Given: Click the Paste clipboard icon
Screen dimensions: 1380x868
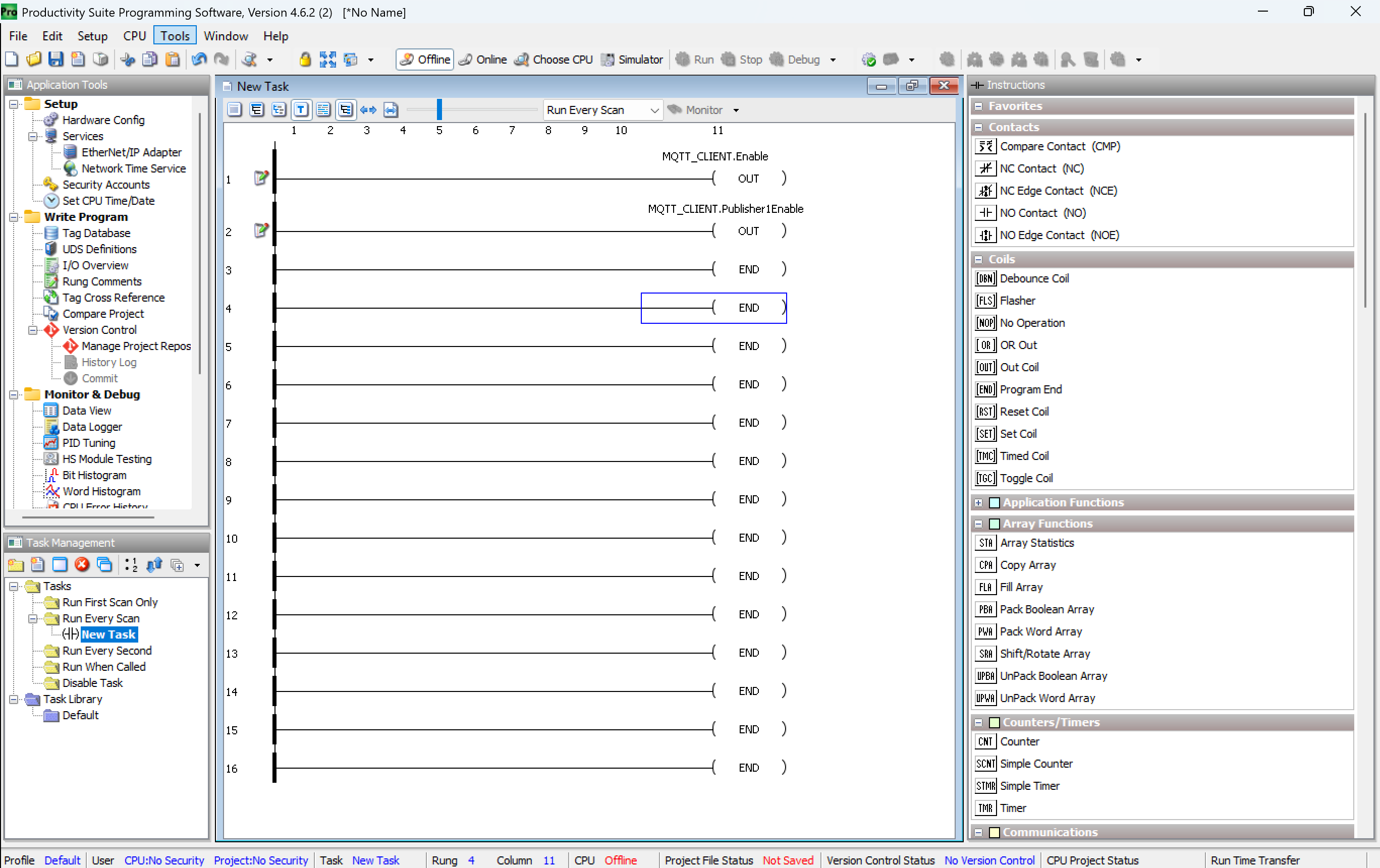Looking at the screenshot, I should [172, 59].
